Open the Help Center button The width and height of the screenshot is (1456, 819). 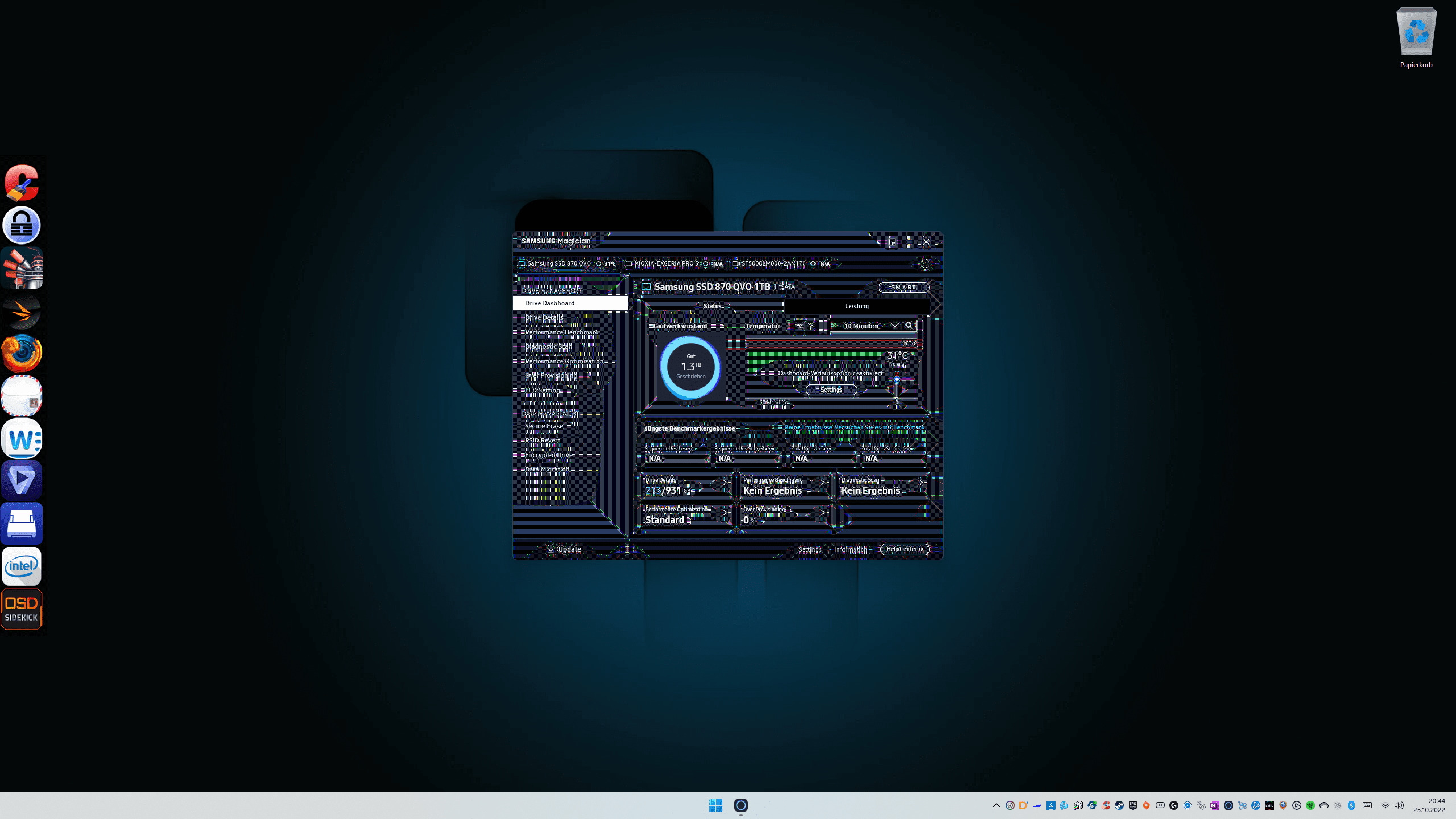(x=905, y=549)
